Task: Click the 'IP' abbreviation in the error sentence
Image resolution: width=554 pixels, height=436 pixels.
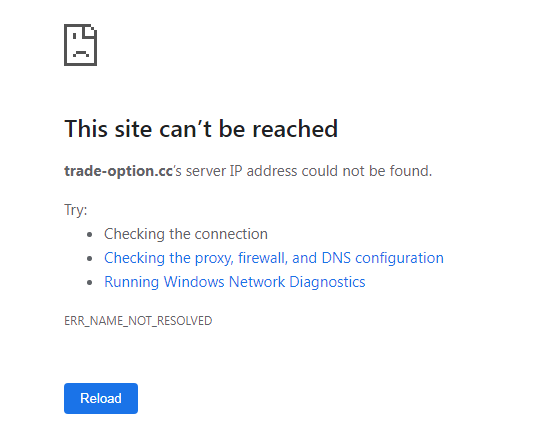Action: [x=236, y=171]
